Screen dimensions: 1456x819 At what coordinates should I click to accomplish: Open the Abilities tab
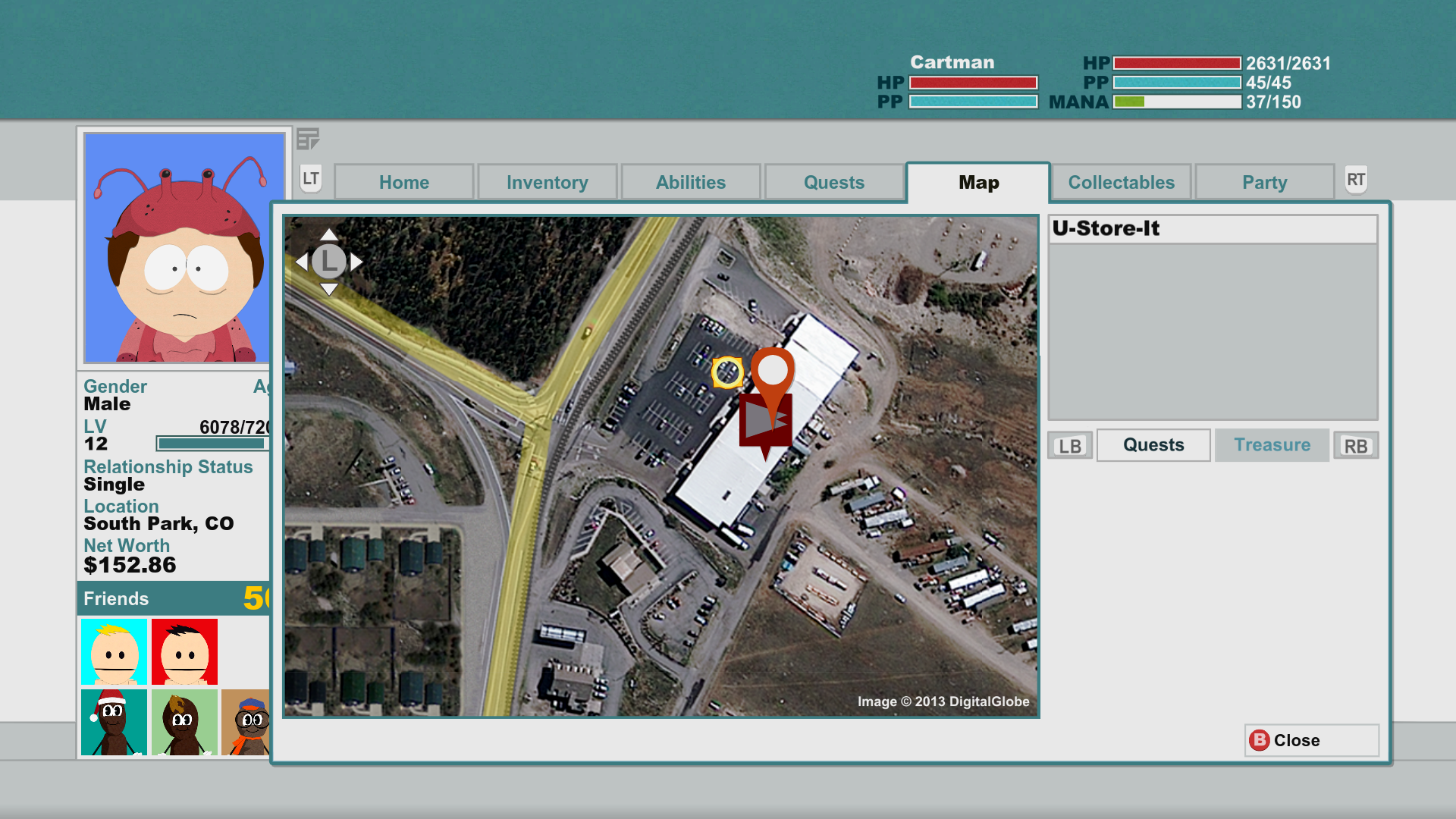tap(691, 182)
